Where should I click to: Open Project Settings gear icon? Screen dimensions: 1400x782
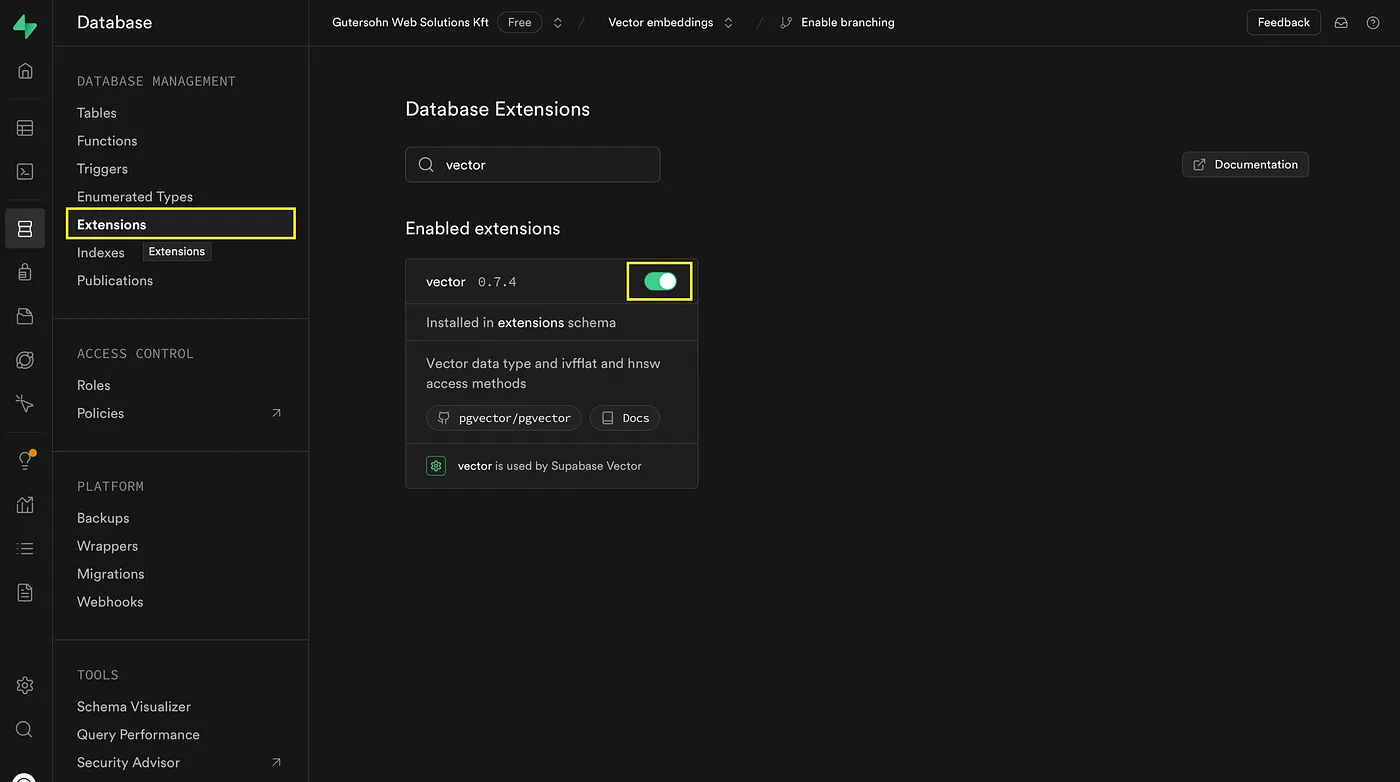pos(25,685)
